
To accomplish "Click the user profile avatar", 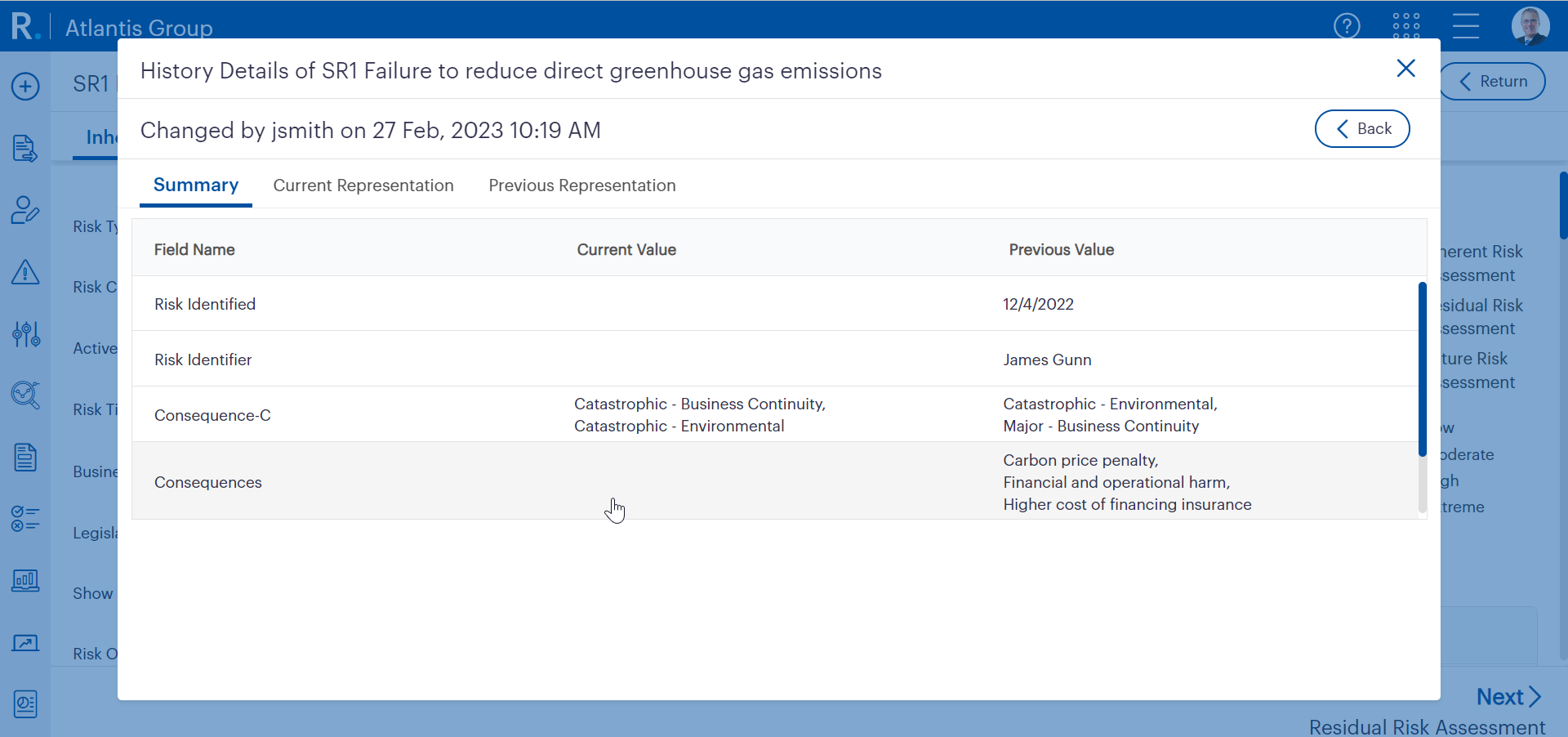I will click(x=1530, y=26).
